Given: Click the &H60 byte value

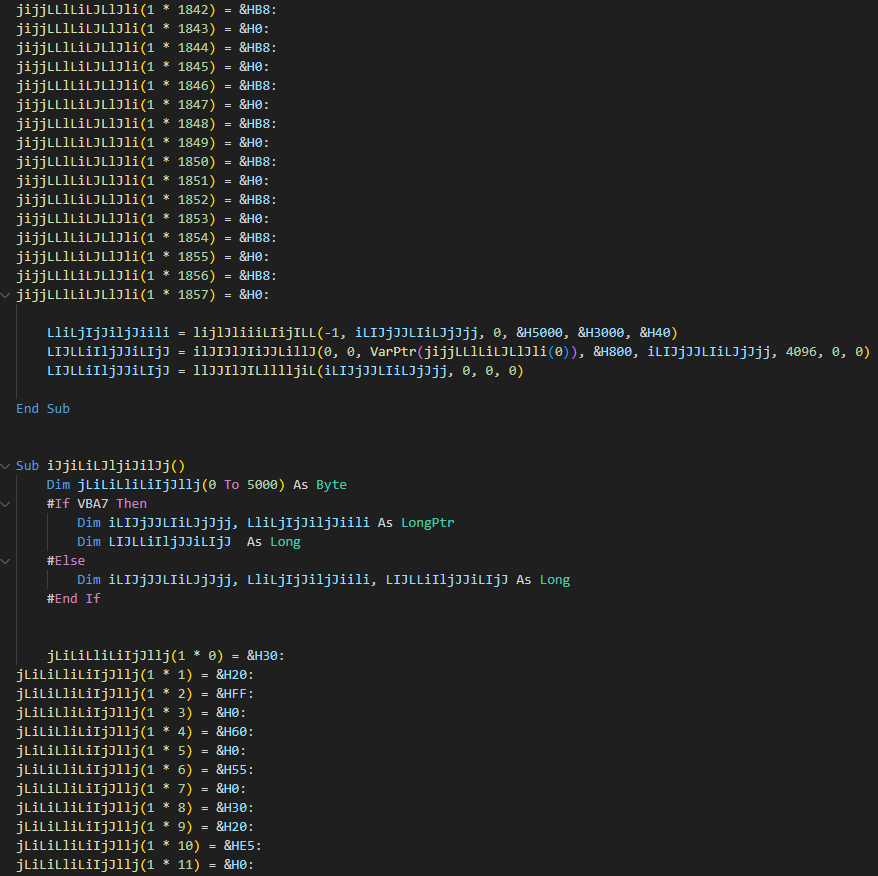Looking at the screenshot, I should tap(232, 731).
